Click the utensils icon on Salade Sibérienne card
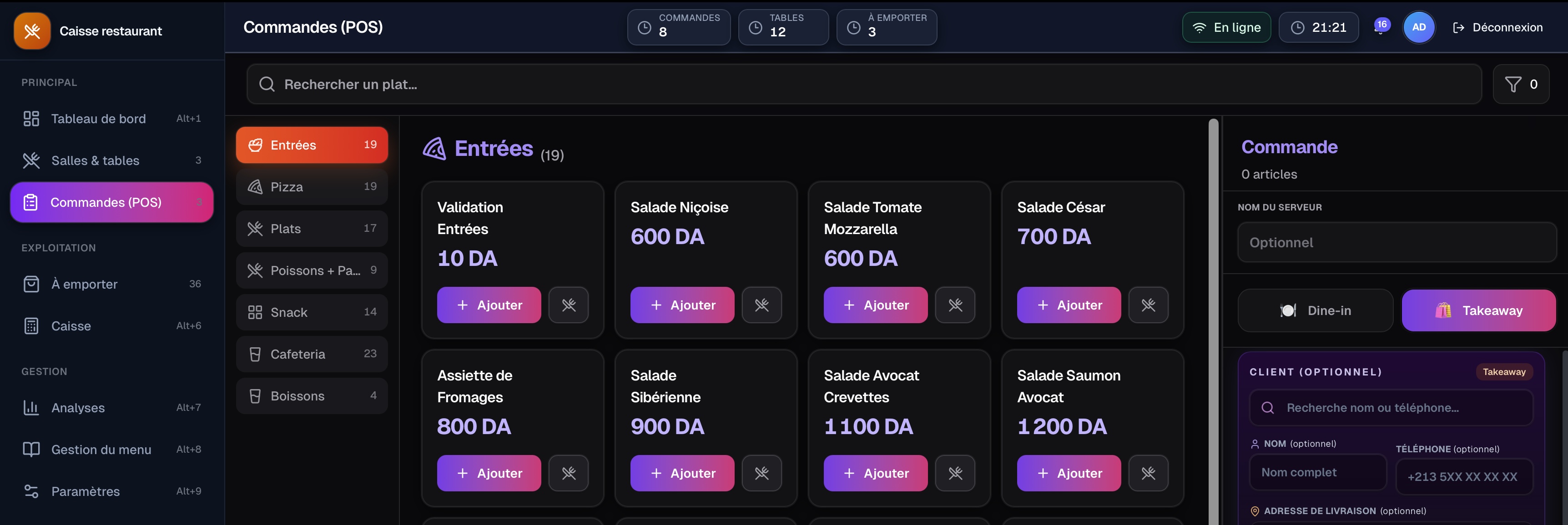This screenshot has height=525, width=1568. click(761, 473)
